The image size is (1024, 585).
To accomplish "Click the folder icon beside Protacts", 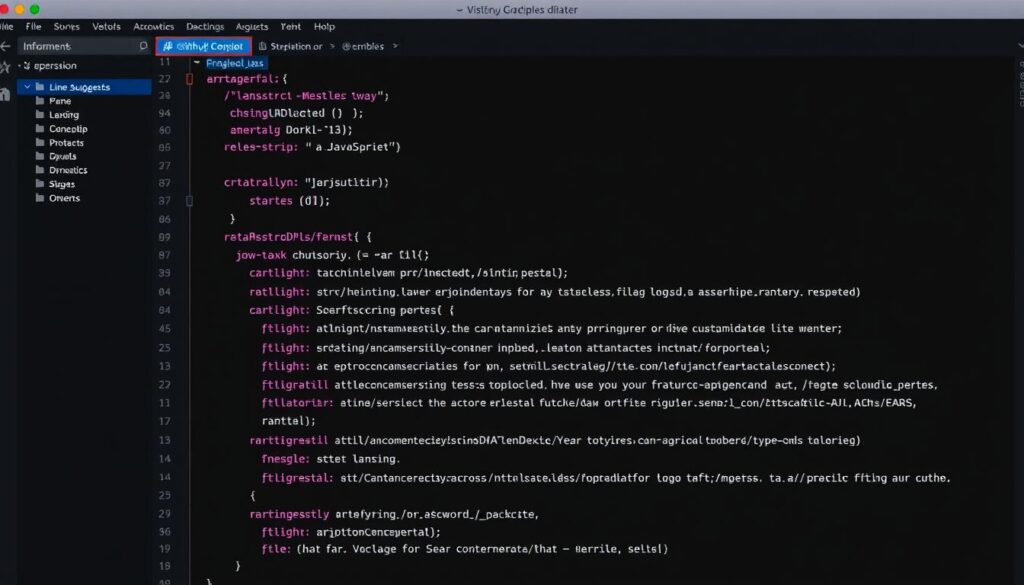I will click(x=40, y=142).
